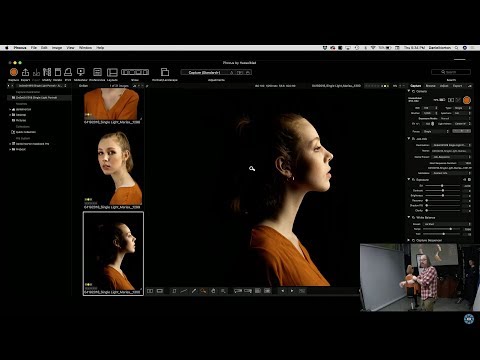Image resolution: width=480 pixels, height=360 pixels.
Task: Collapse the Job Info section
Action: (x=409, y=138)
